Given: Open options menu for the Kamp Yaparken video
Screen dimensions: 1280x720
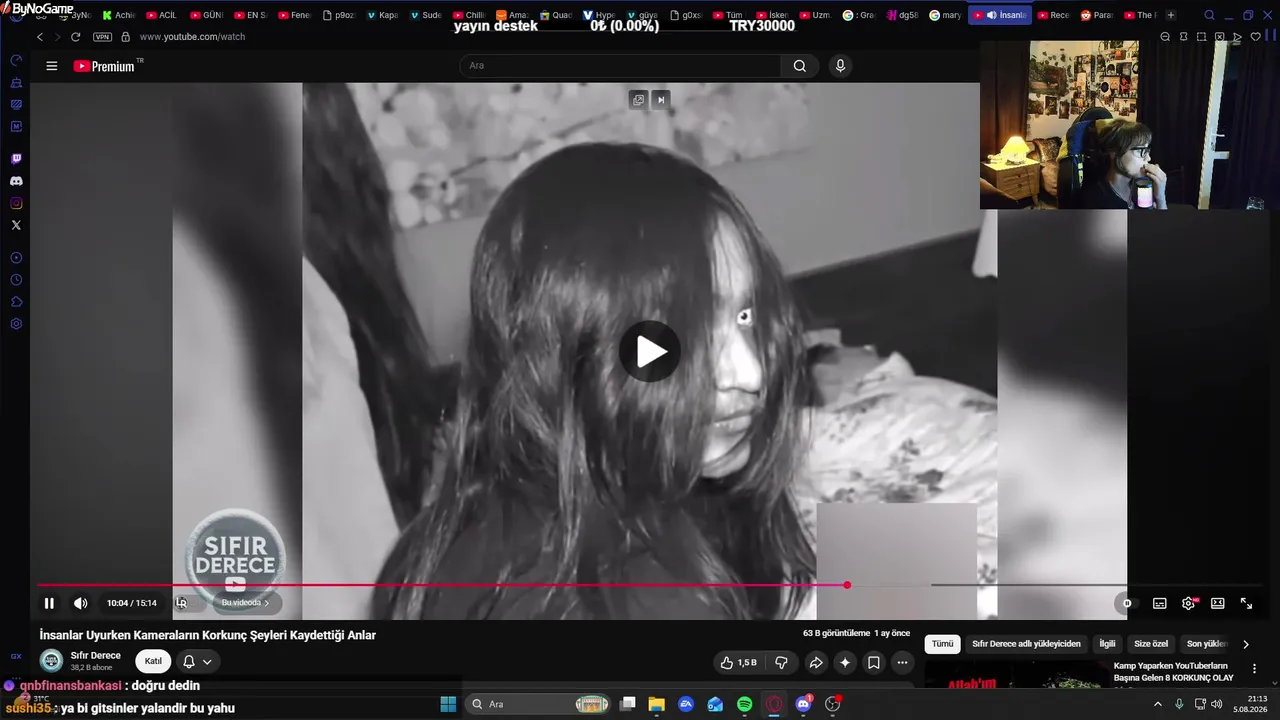Looking at the screenshot, I should pyautogui.click(x=1255, y=668).
